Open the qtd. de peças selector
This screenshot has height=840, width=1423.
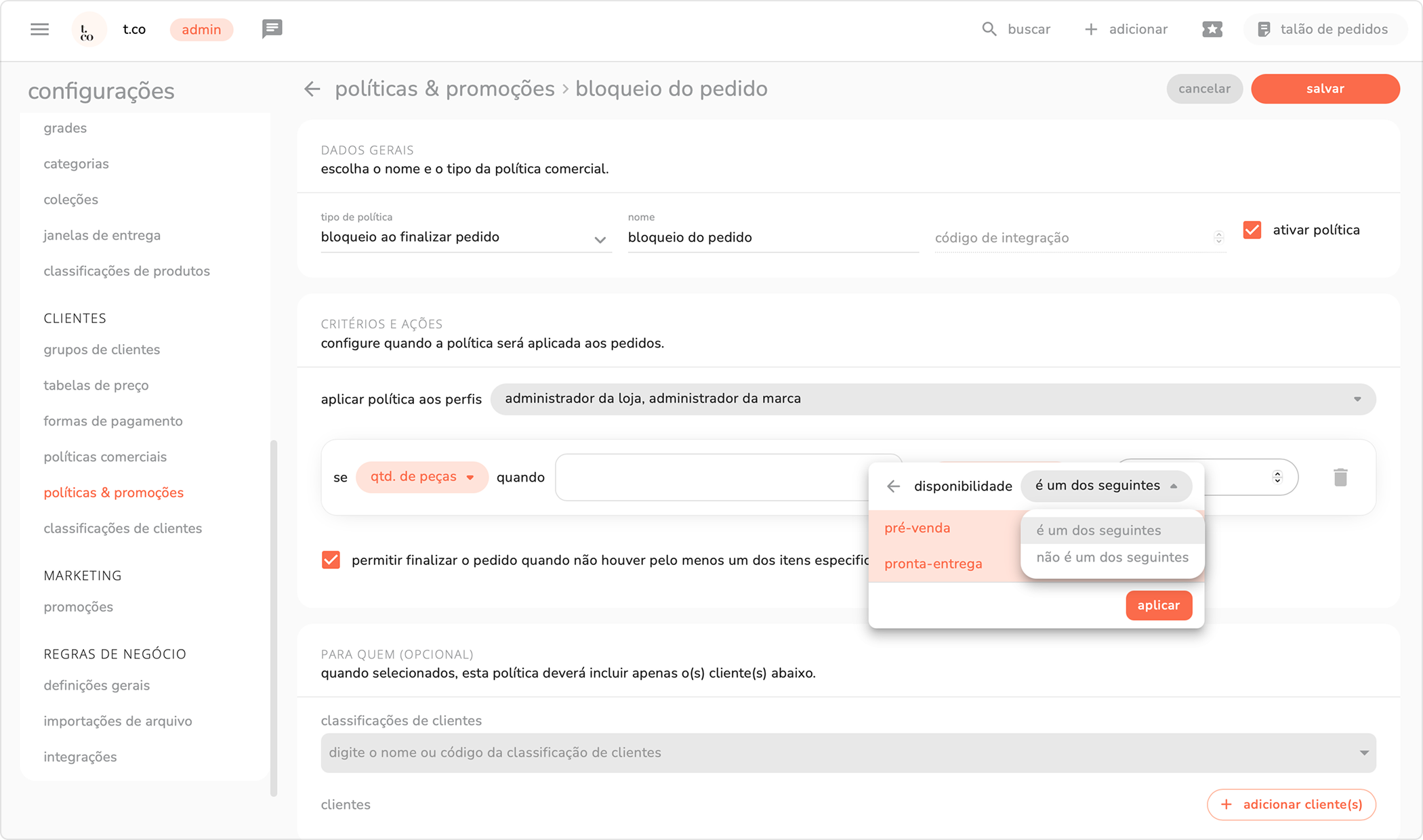(421, 477)
